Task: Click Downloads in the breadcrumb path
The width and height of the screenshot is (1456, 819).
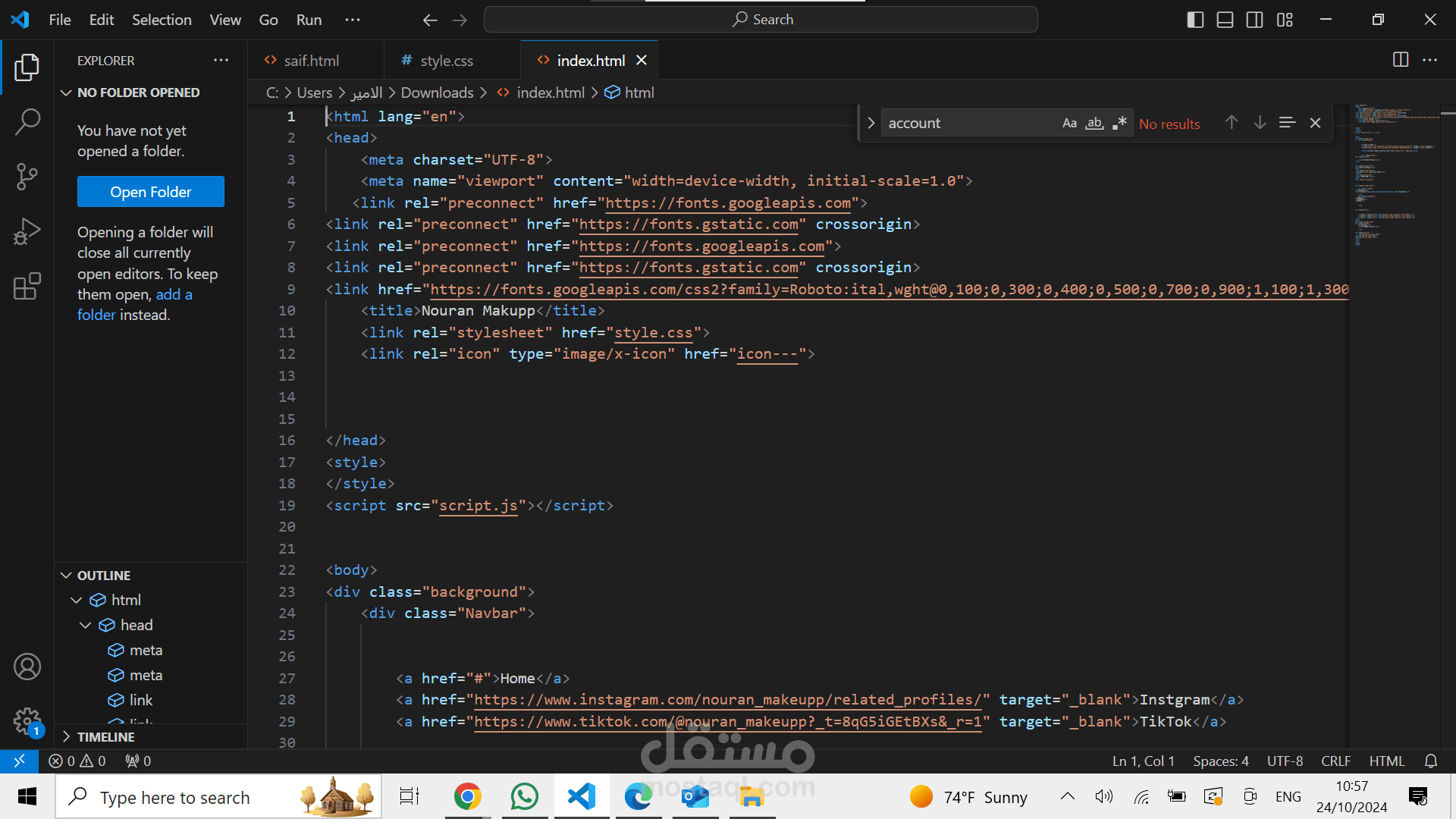Action: click(437, 93)
